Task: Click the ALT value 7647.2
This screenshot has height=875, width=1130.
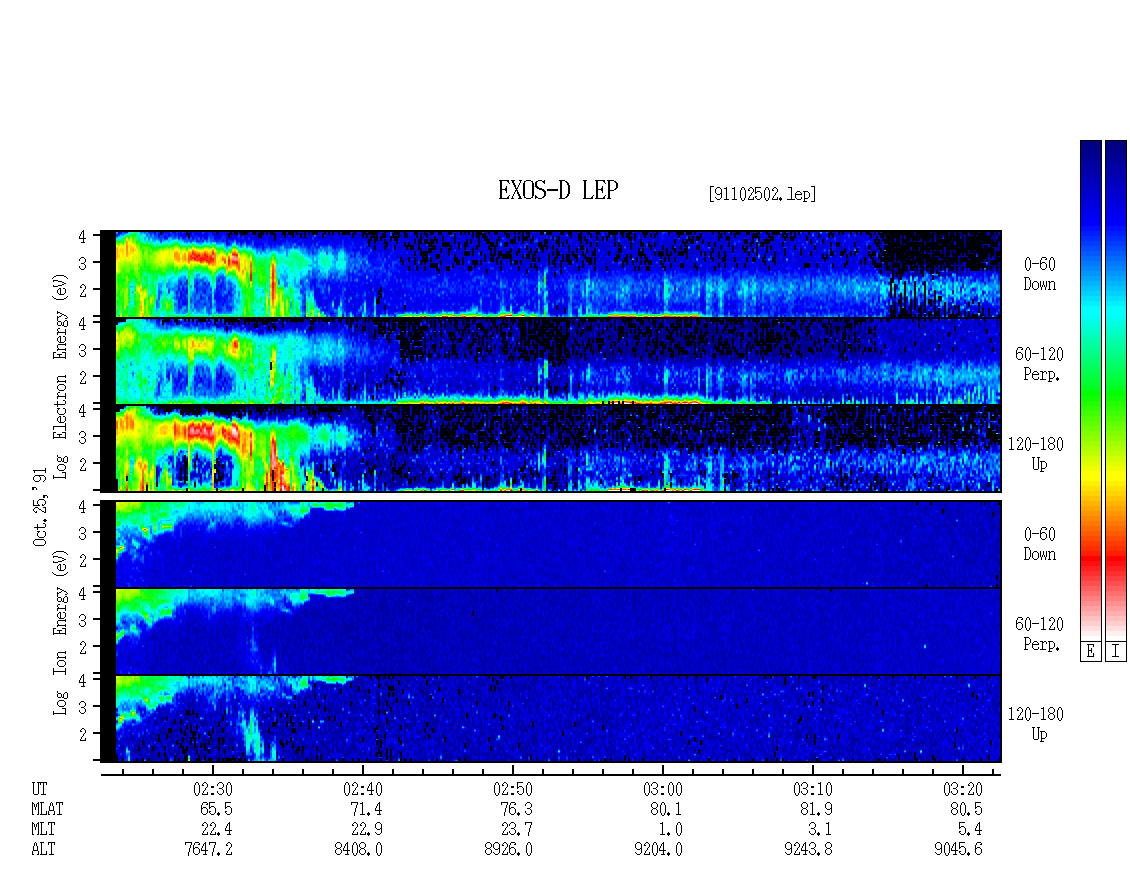Action: pos(209,850)
